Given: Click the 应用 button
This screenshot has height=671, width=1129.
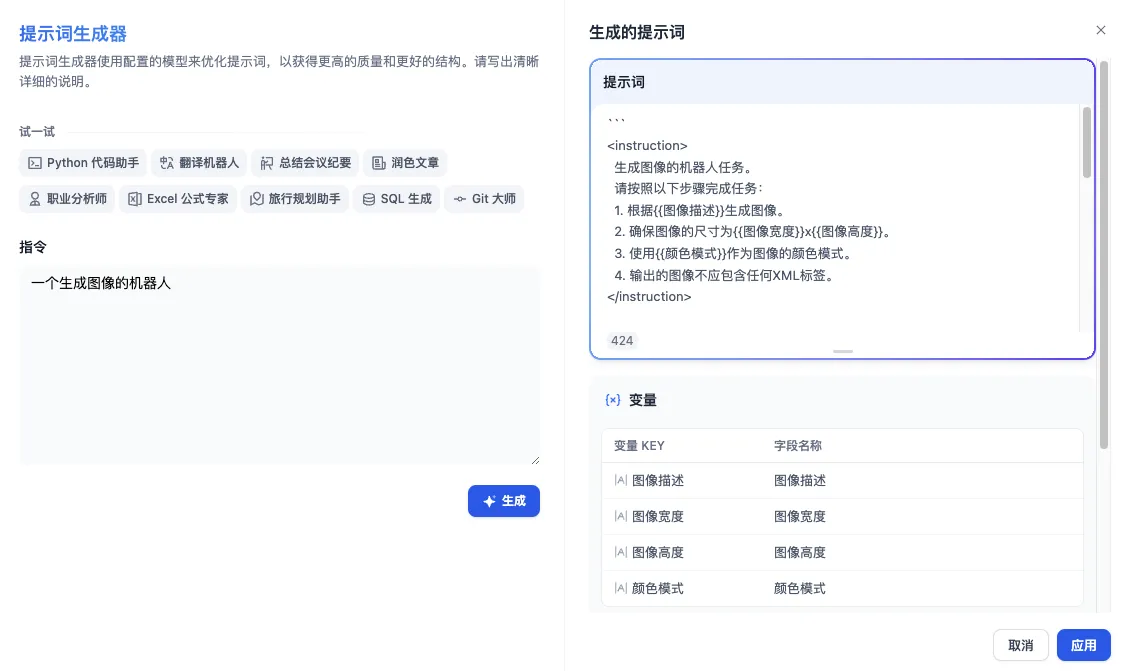Looking at the screenshot, I should pos(1083,645).
